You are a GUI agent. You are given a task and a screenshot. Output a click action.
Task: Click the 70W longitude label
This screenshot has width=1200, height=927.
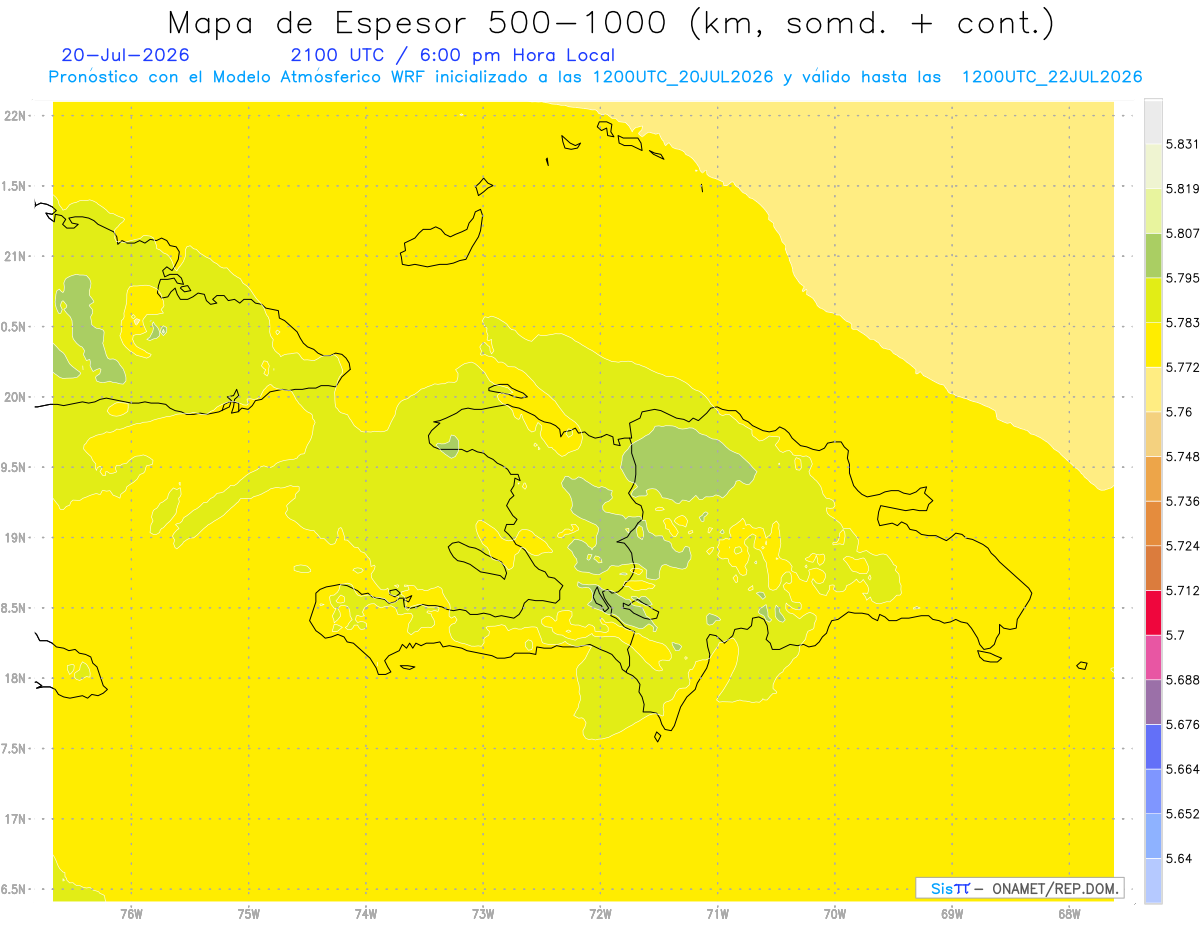(x=835, y=914)
